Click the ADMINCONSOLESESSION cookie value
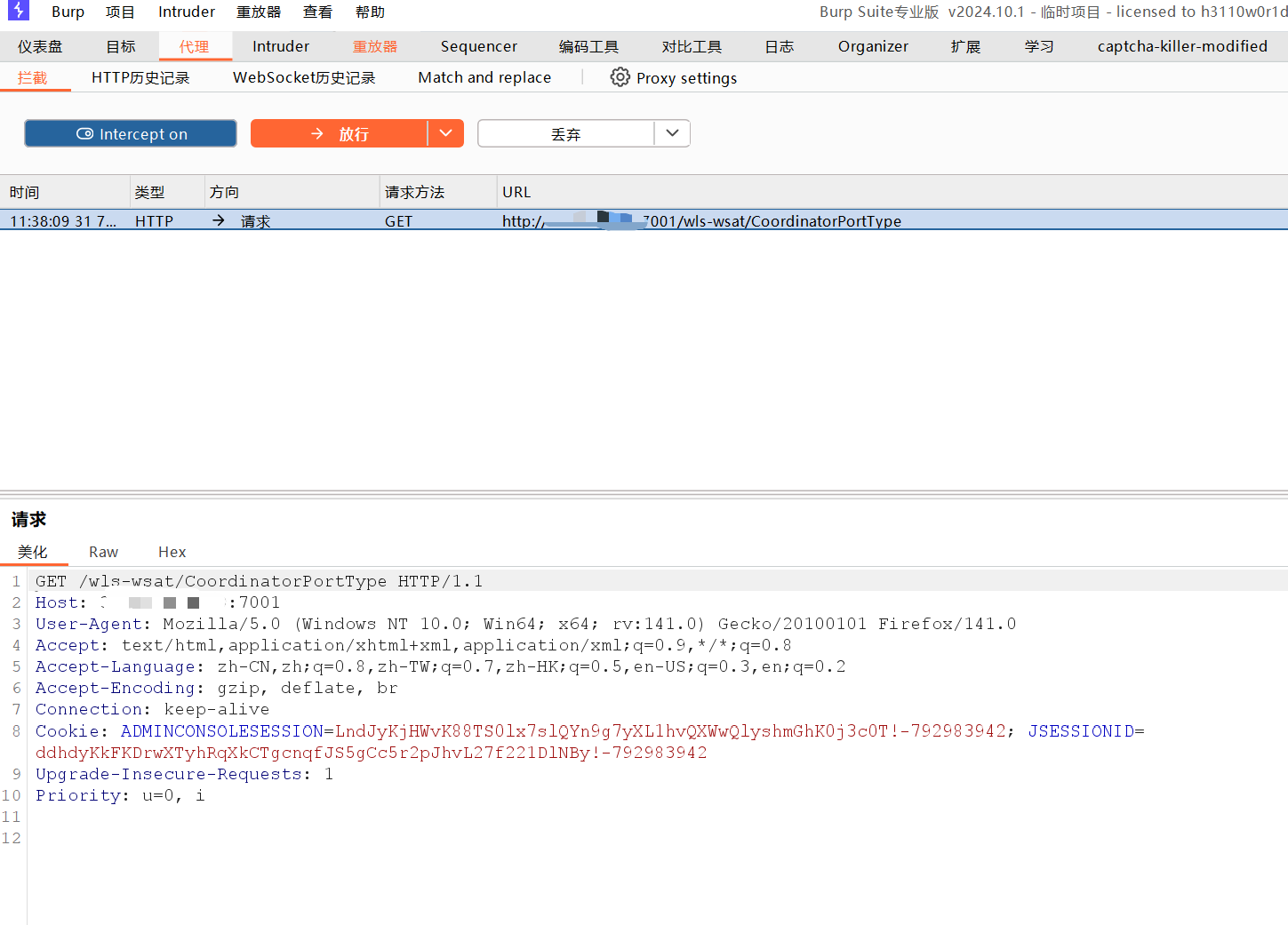This screenshot has width=1288, height=925. [x=670, y=730]
